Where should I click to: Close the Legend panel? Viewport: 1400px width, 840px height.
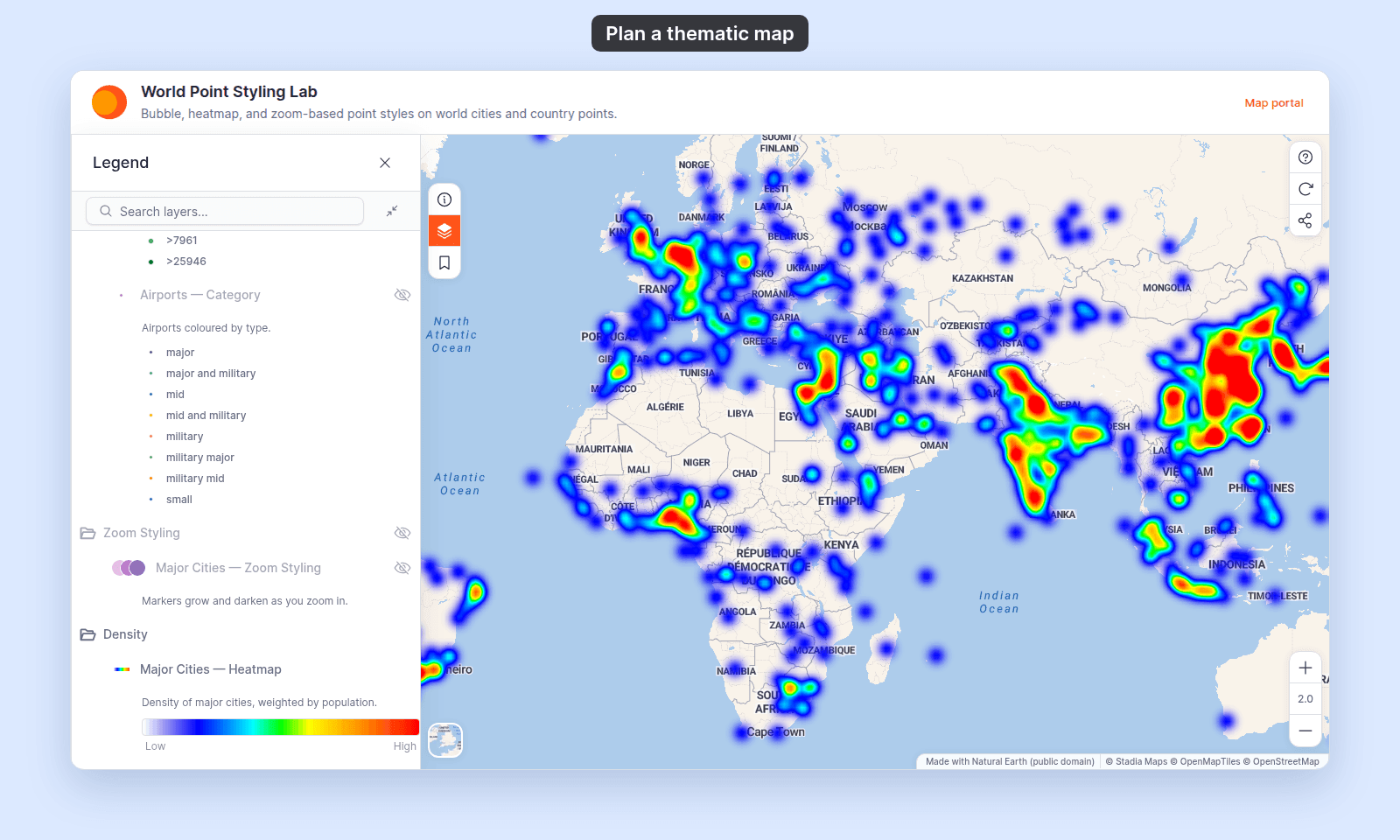(x=385, y=163)
